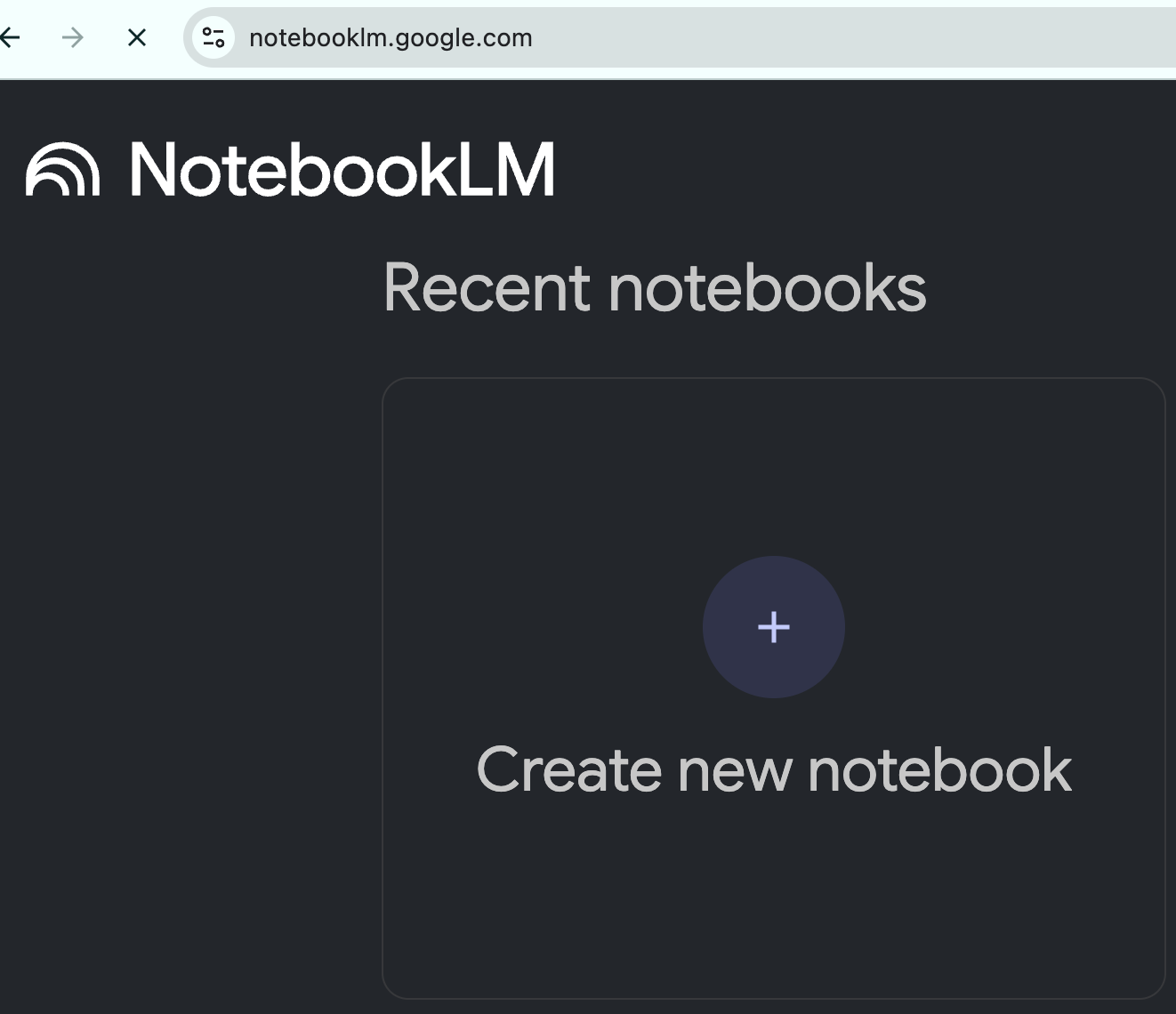The width and height of the screenshot is (1176, 1014).
Task: Click the word "Create" on the card
Action: (569, 769)
